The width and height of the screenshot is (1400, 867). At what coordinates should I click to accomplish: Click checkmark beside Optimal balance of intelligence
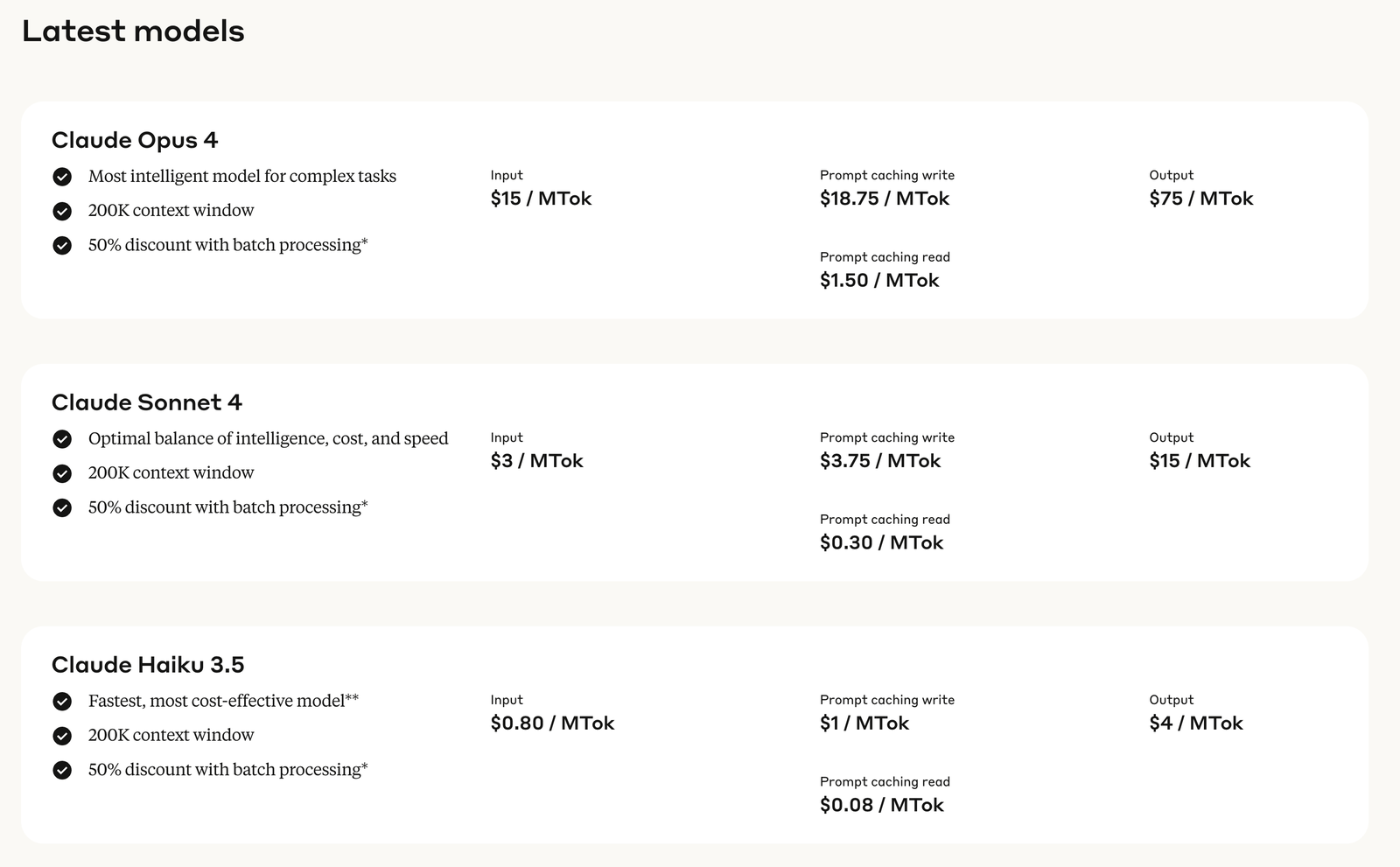[x=62, y=439]
